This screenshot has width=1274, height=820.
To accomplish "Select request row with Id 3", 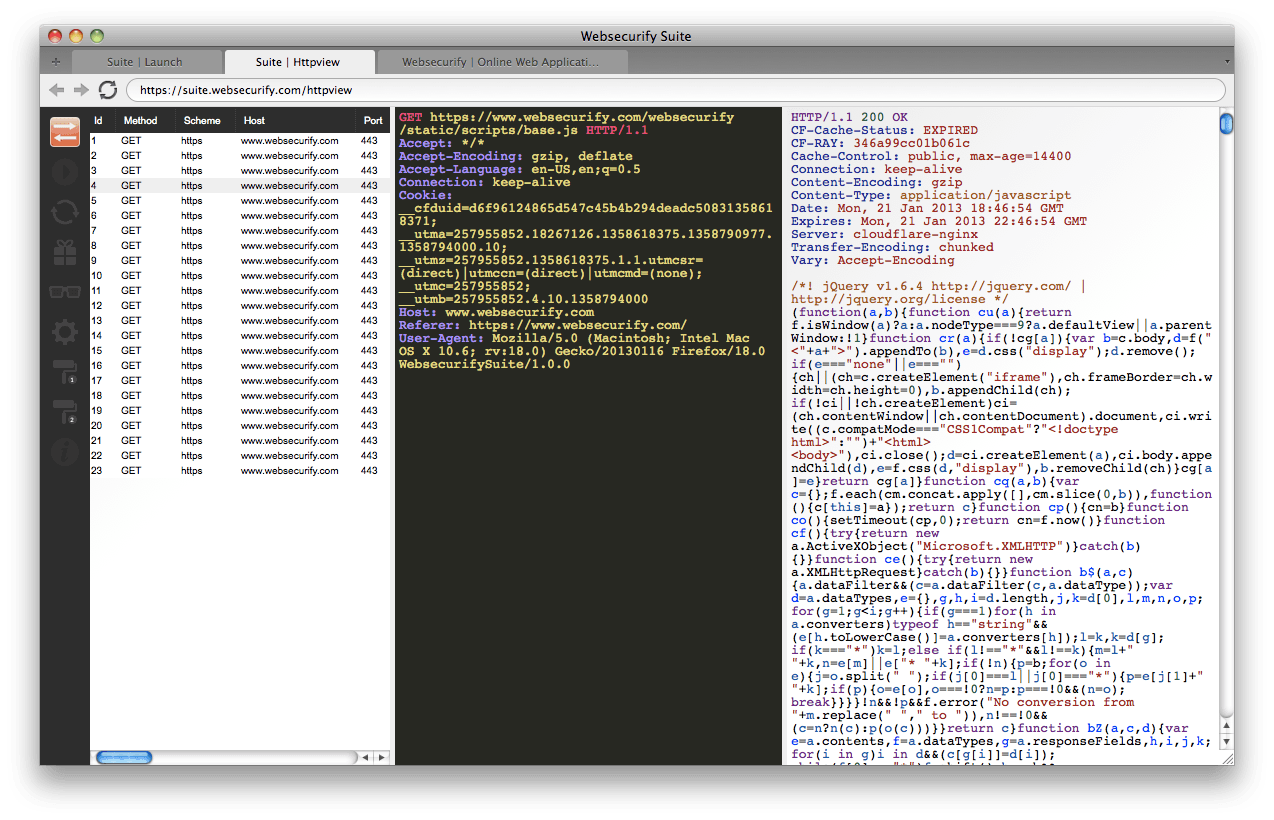I will [x=240, y=171].
